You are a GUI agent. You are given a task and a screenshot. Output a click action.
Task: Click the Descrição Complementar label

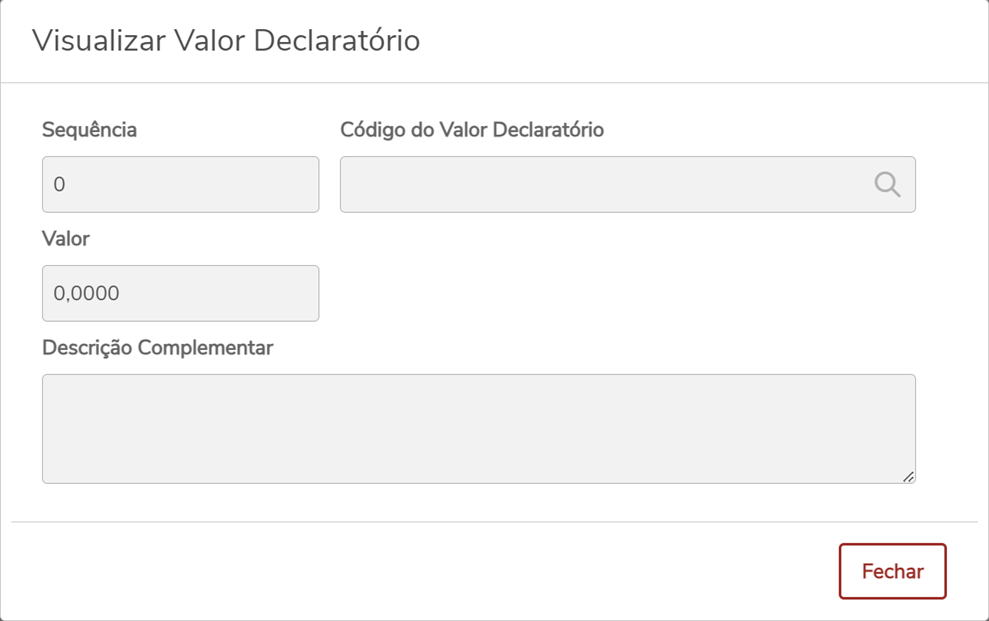pos(157,348)
